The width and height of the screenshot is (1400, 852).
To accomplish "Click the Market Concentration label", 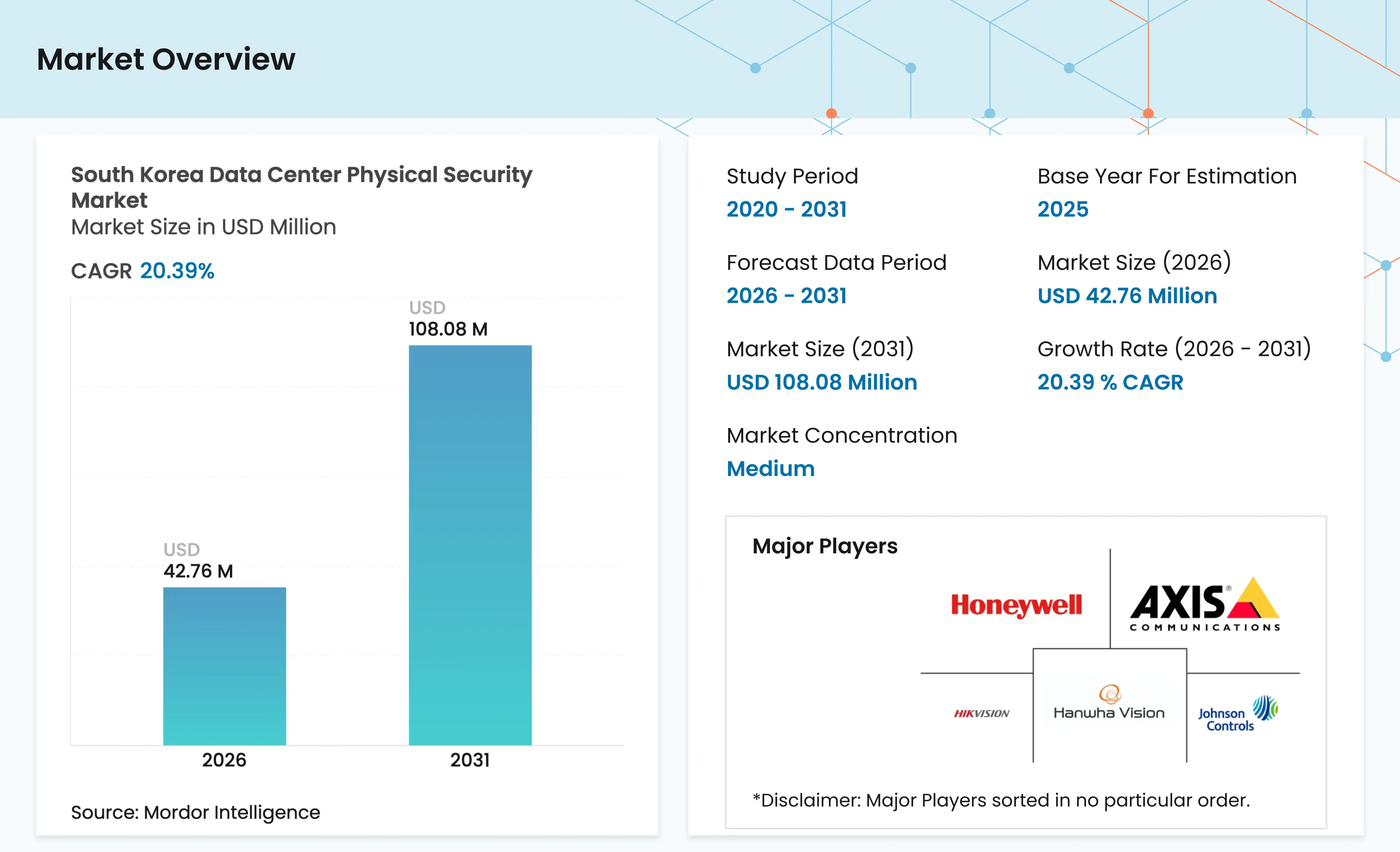I will 842,435.
